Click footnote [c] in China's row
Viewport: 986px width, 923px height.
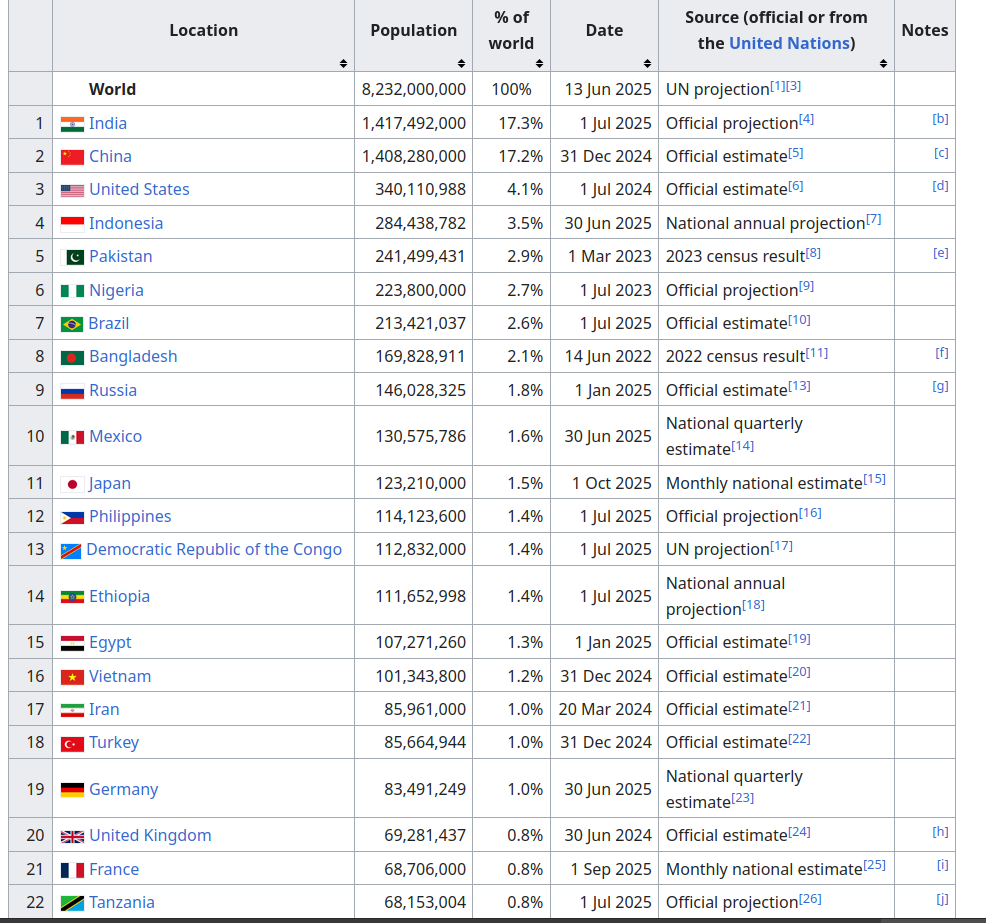click(x=941, y=153)
